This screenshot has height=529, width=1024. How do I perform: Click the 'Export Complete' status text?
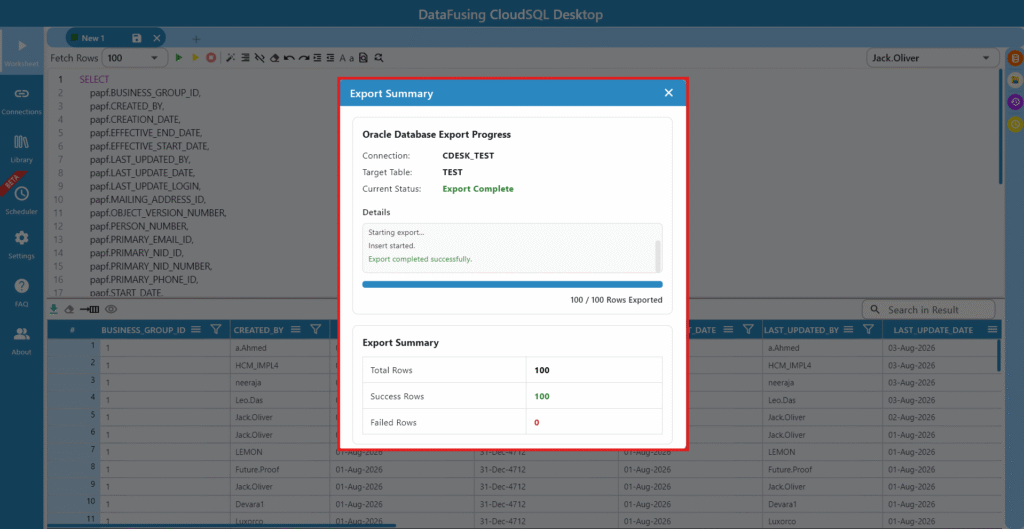(x=478, y=189)
